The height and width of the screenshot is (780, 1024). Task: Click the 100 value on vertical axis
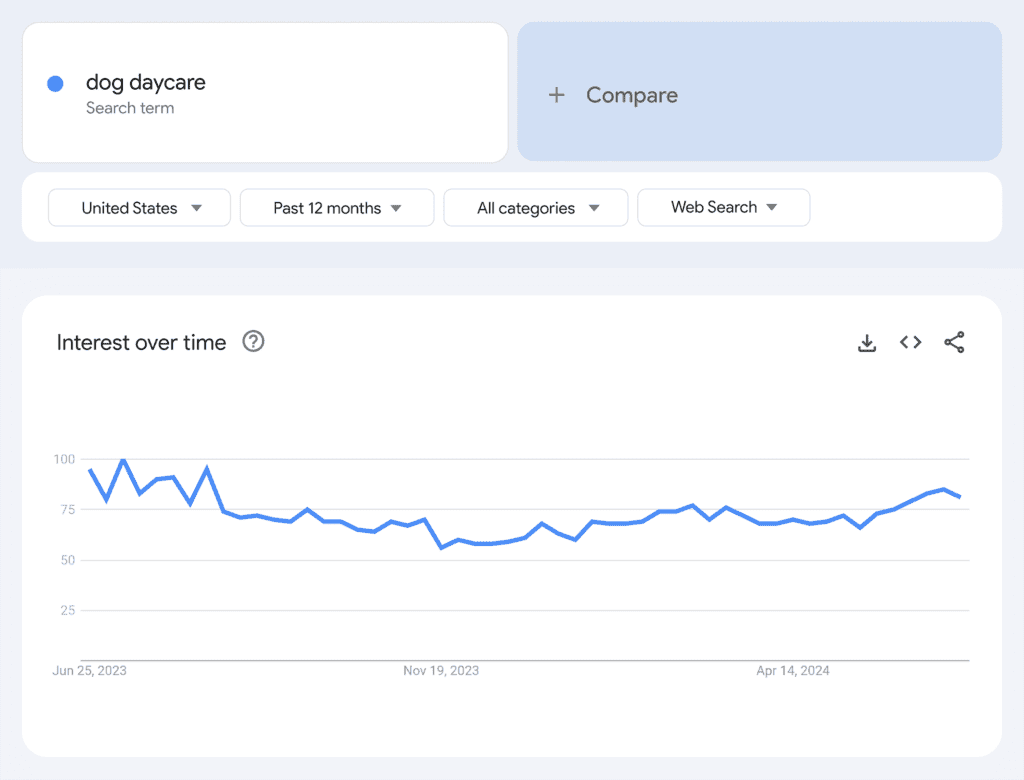pos(64,459)
